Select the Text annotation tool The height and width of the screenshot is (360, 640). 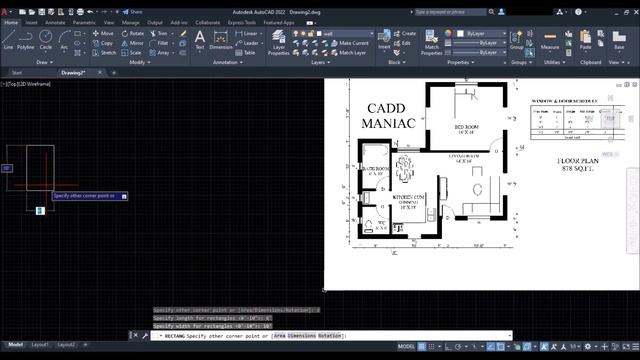click(200, 40)
